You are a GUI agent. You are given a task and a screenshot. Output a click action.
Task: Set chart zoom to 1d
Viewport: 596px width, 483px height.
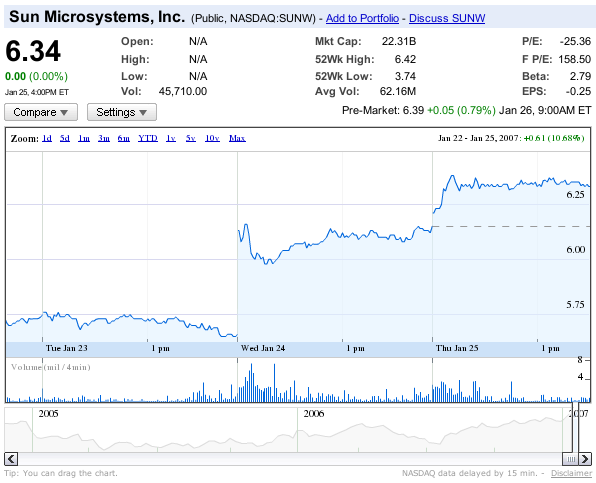click(47, 138)
